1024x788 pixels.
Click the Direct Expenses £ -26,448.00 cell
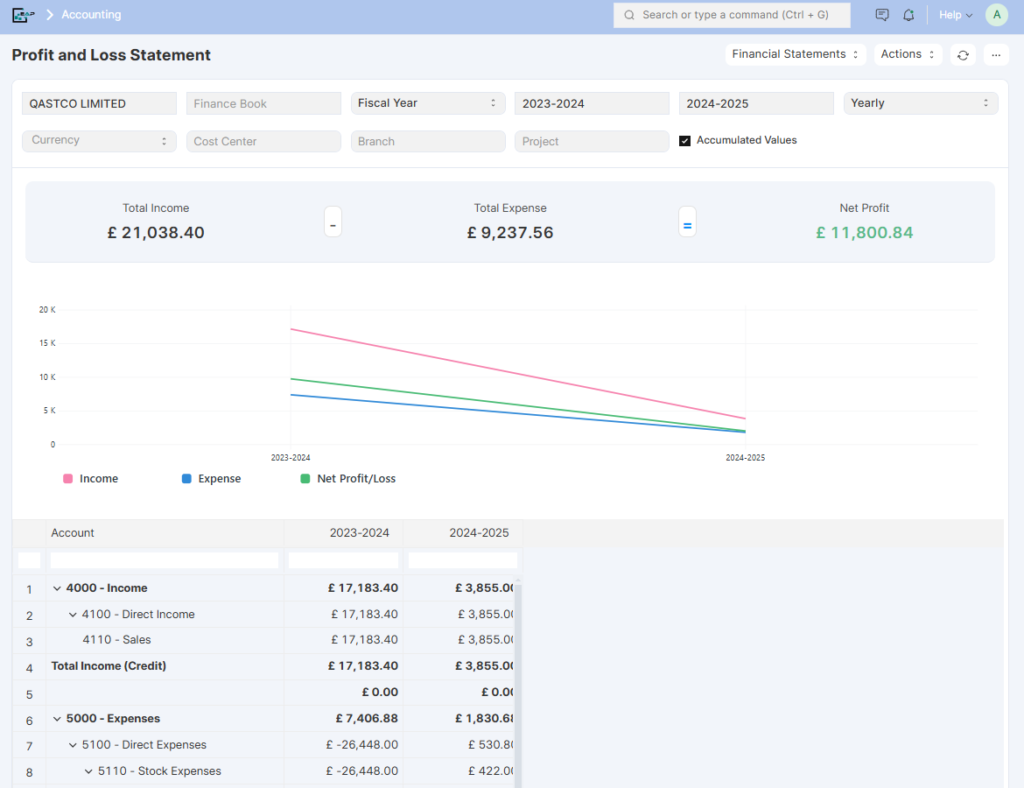(344, 745)
